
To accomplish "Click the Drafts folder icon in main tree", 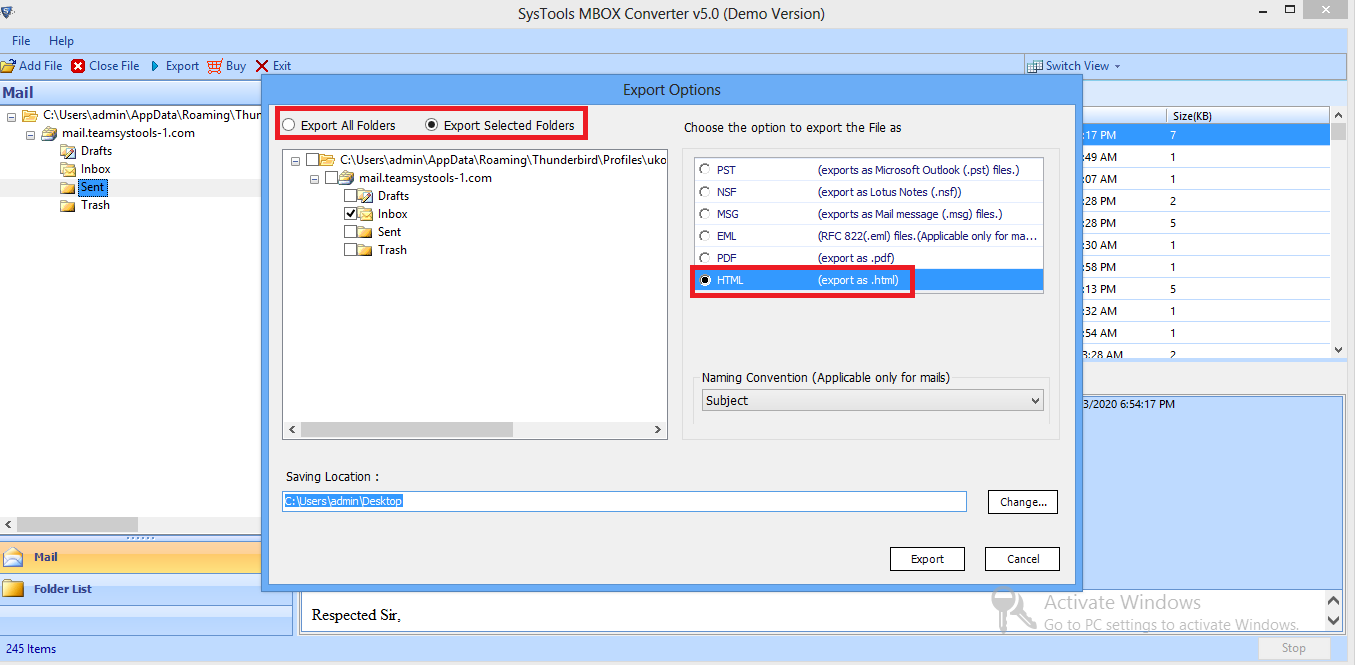I will (68, 151).
